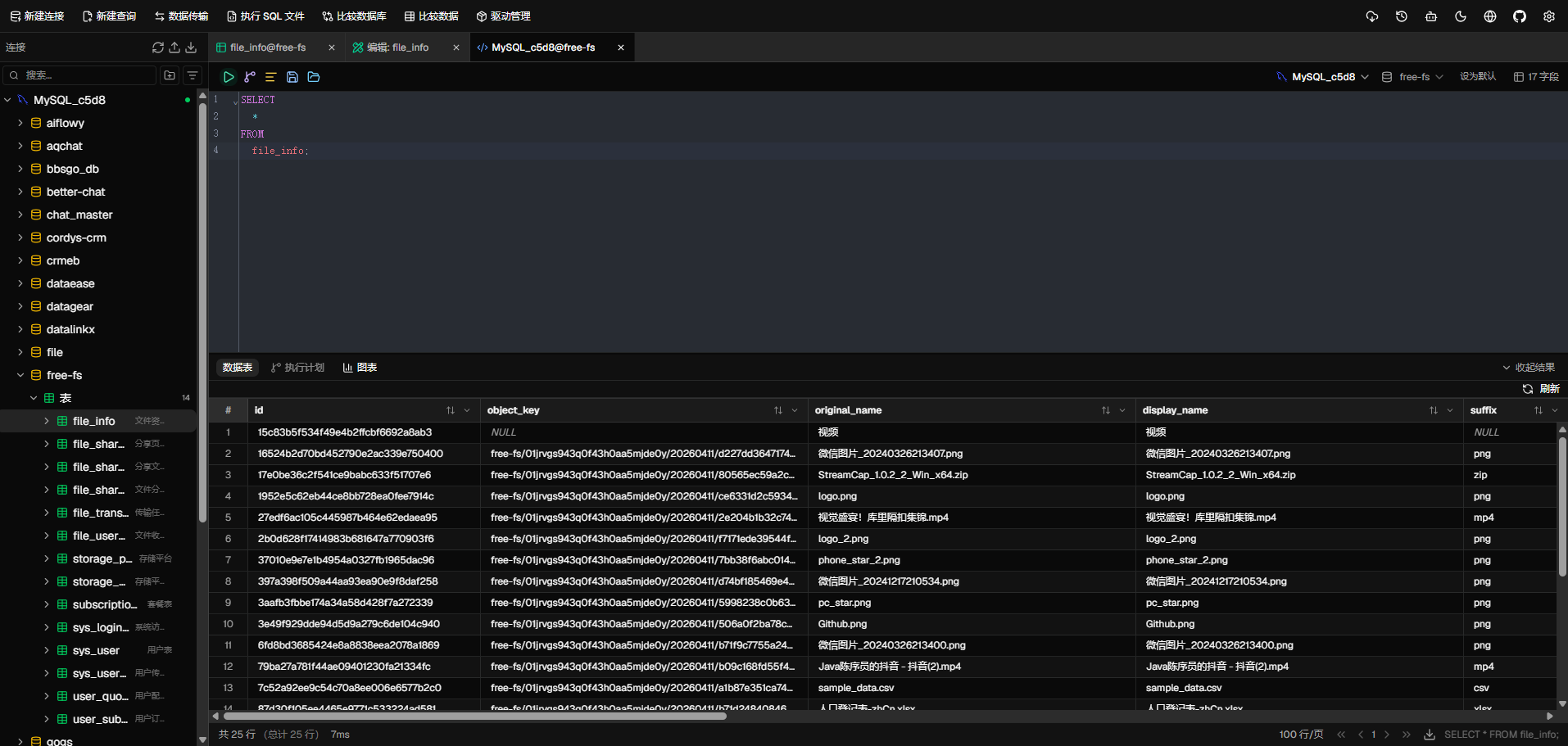Viewport: 1568px width, 746px height.
Task: Sort the object_key column with its arrows icon
Action: click(x=778, y=410)
